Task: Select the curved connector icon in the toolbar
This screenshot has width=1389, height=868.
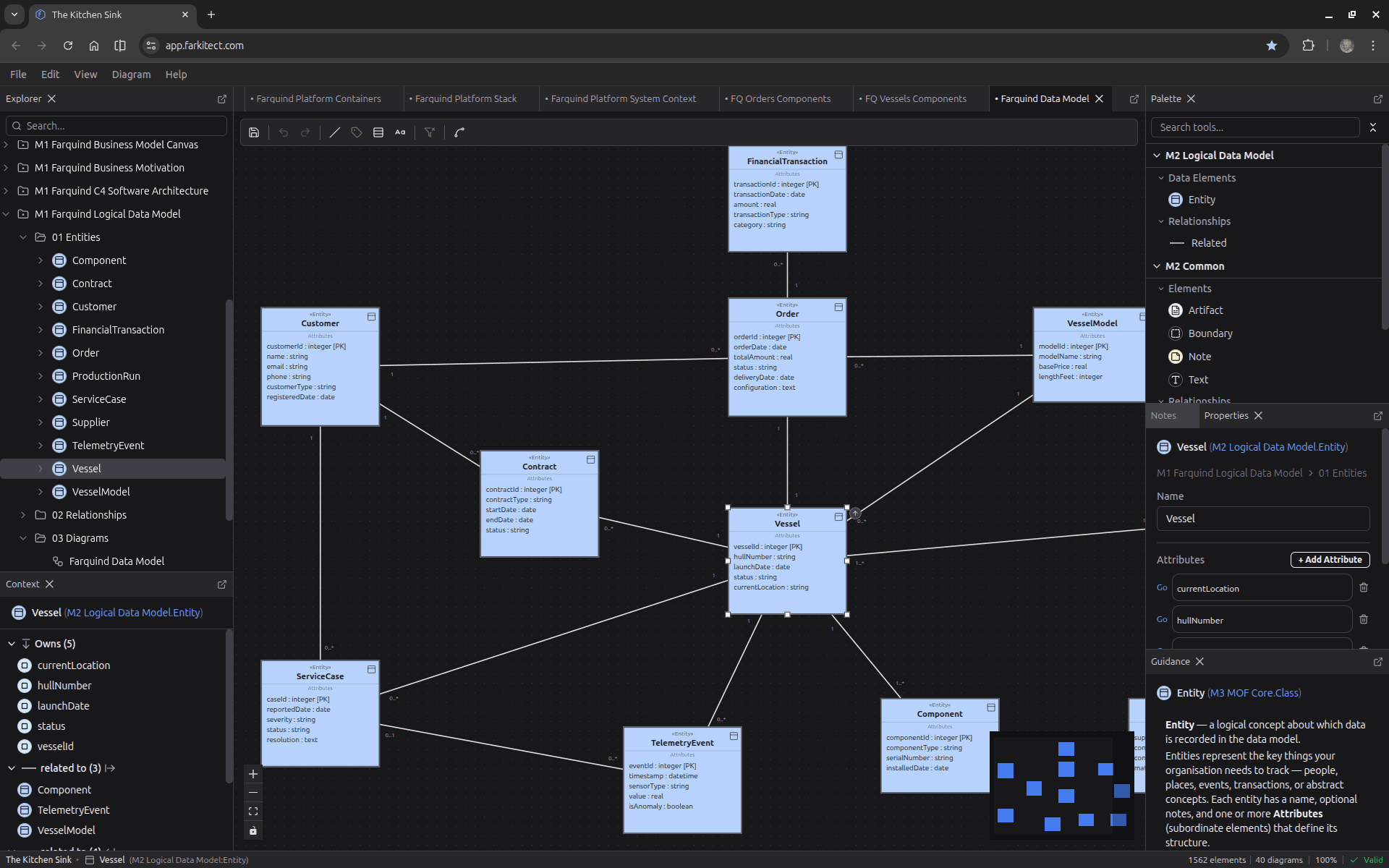Action: pos(459,132)
